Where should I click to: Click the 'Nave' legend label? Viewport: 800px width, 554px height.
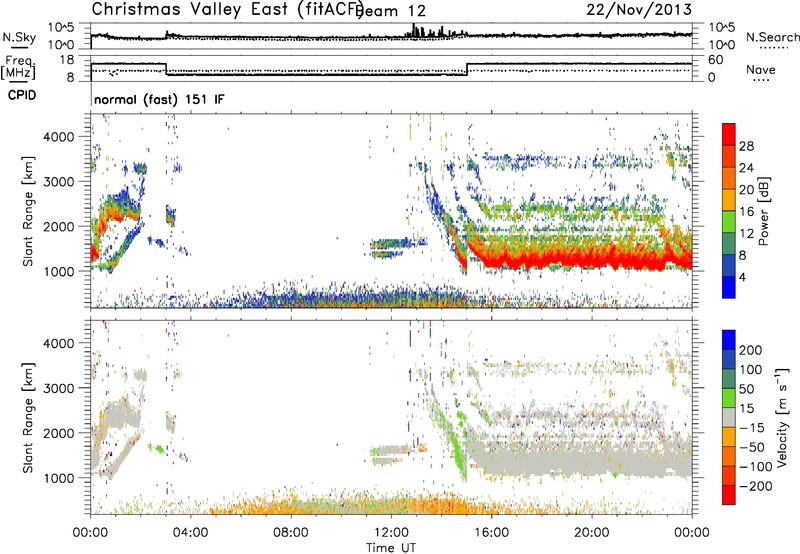760,69
